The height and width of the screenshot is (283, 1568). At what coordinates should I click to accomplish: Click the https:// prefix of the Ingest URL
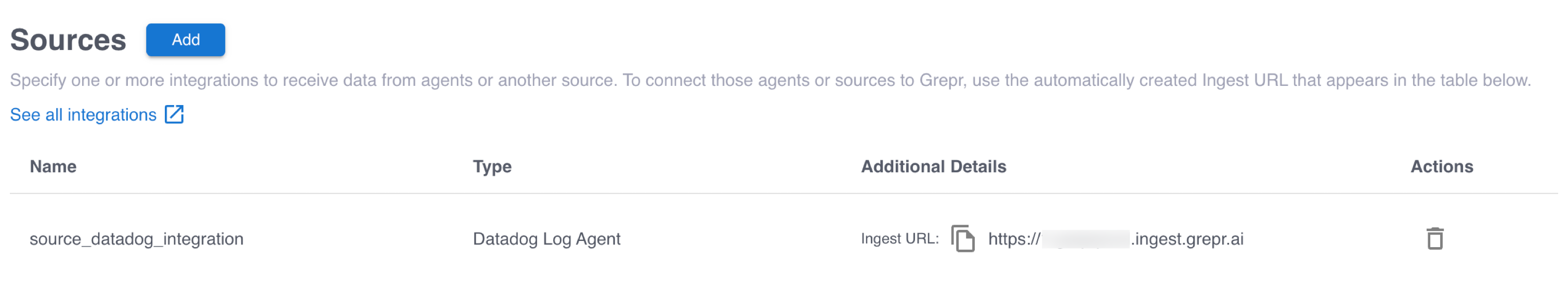pyautogui.click(x=1013, y=239)
